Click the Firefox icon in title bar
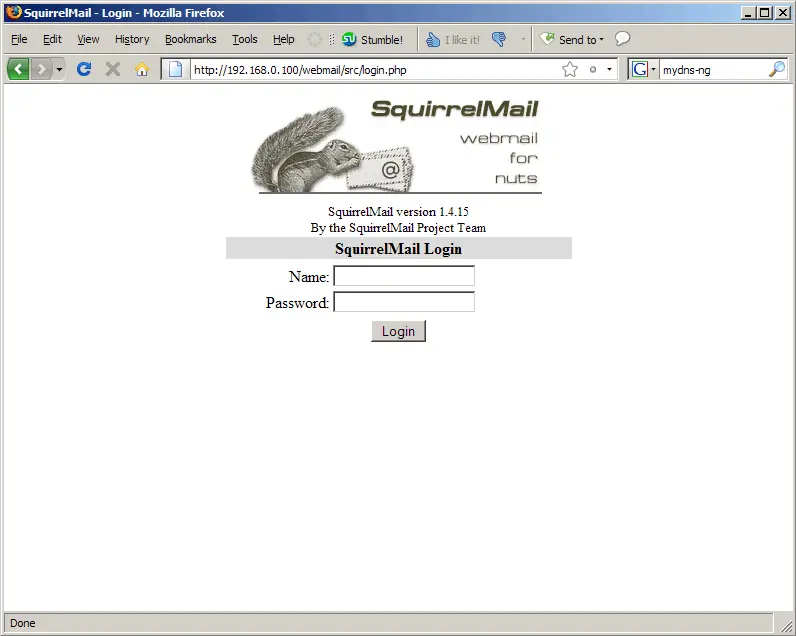796x636 pixels. click(x=14, y=12)
